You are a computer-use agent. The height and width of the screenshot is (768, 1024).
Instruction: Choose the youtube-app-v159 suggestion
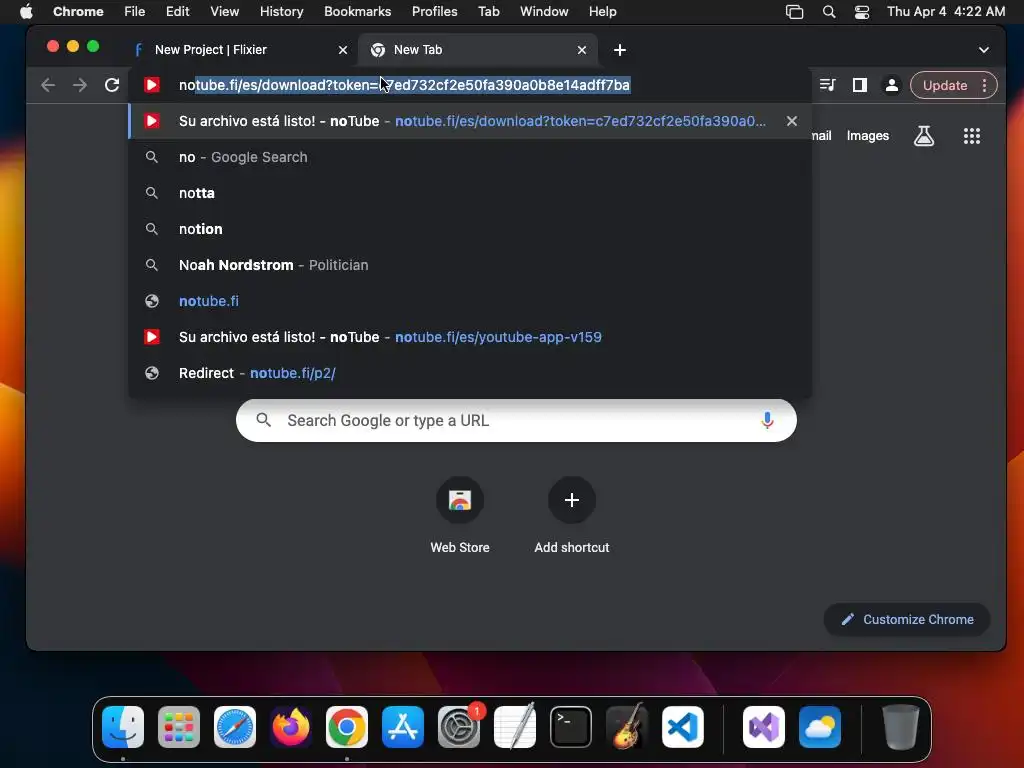click(470, 337)
